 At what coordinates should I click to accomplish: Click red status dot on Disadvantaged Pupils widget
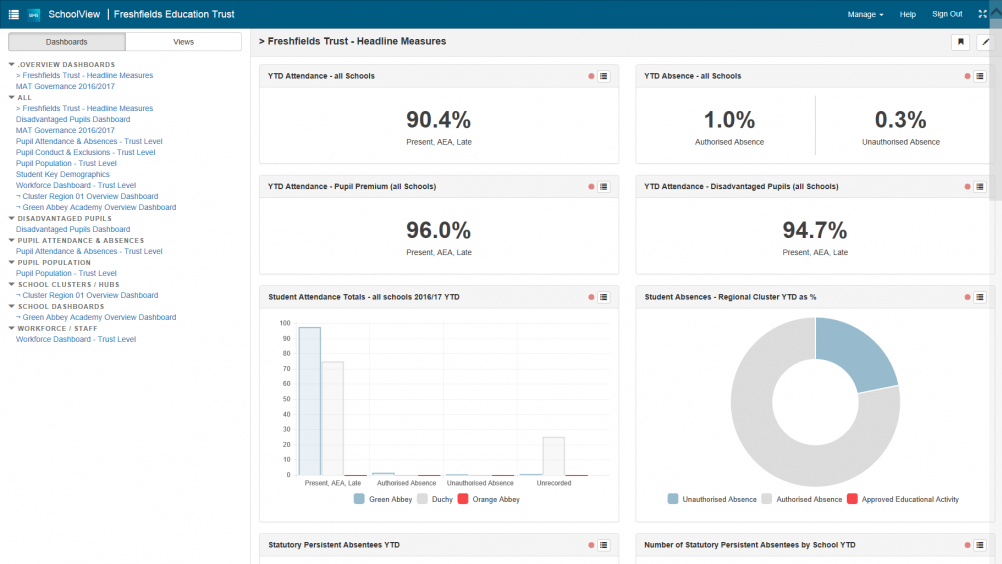(x=967, y=187)
